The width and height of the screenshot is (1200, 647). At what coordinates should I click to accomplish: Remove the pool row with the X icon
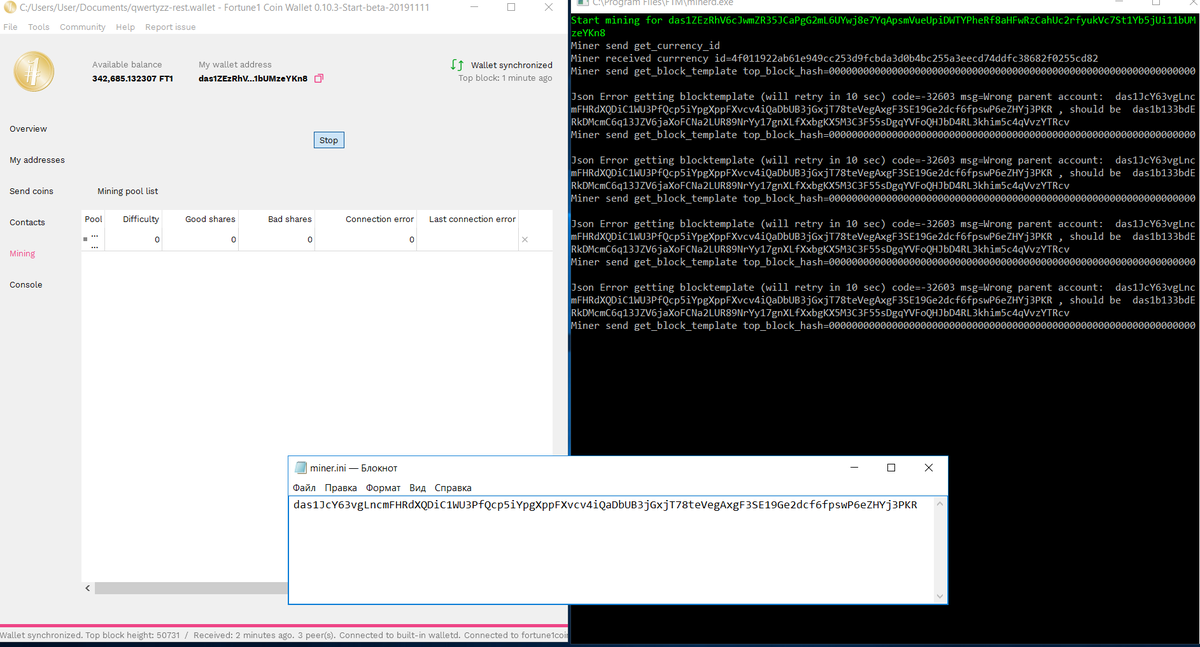(525, 240)
